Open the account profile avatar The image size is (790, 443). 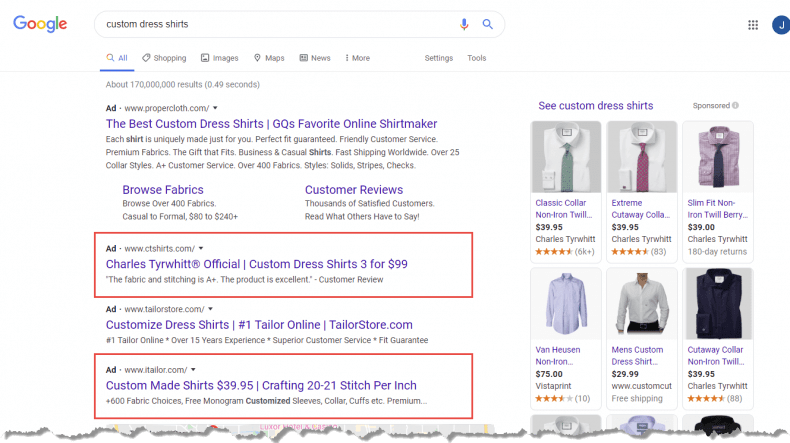(x=780, y=25)
